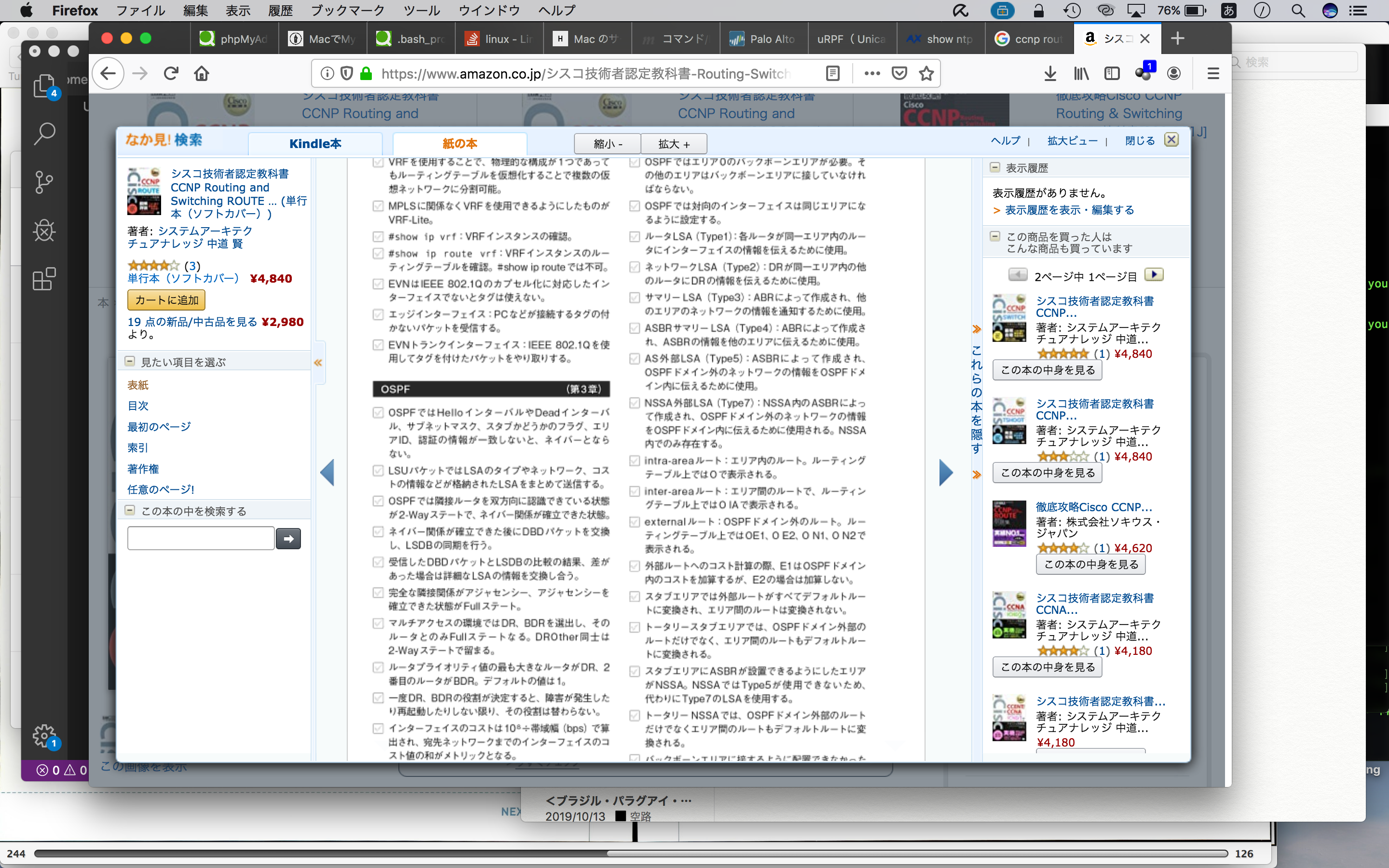Collapse left panel double-chevron handle
Image resolution: width=1389 pixels, height=868 pixels.
point(318,363)
